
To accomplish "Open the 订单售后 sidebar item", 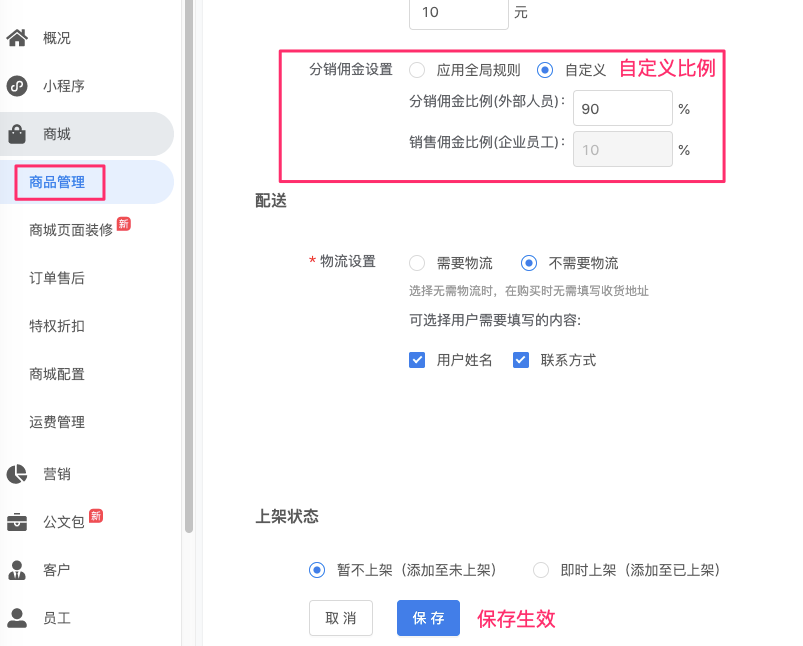I will [x=57, y=278].
